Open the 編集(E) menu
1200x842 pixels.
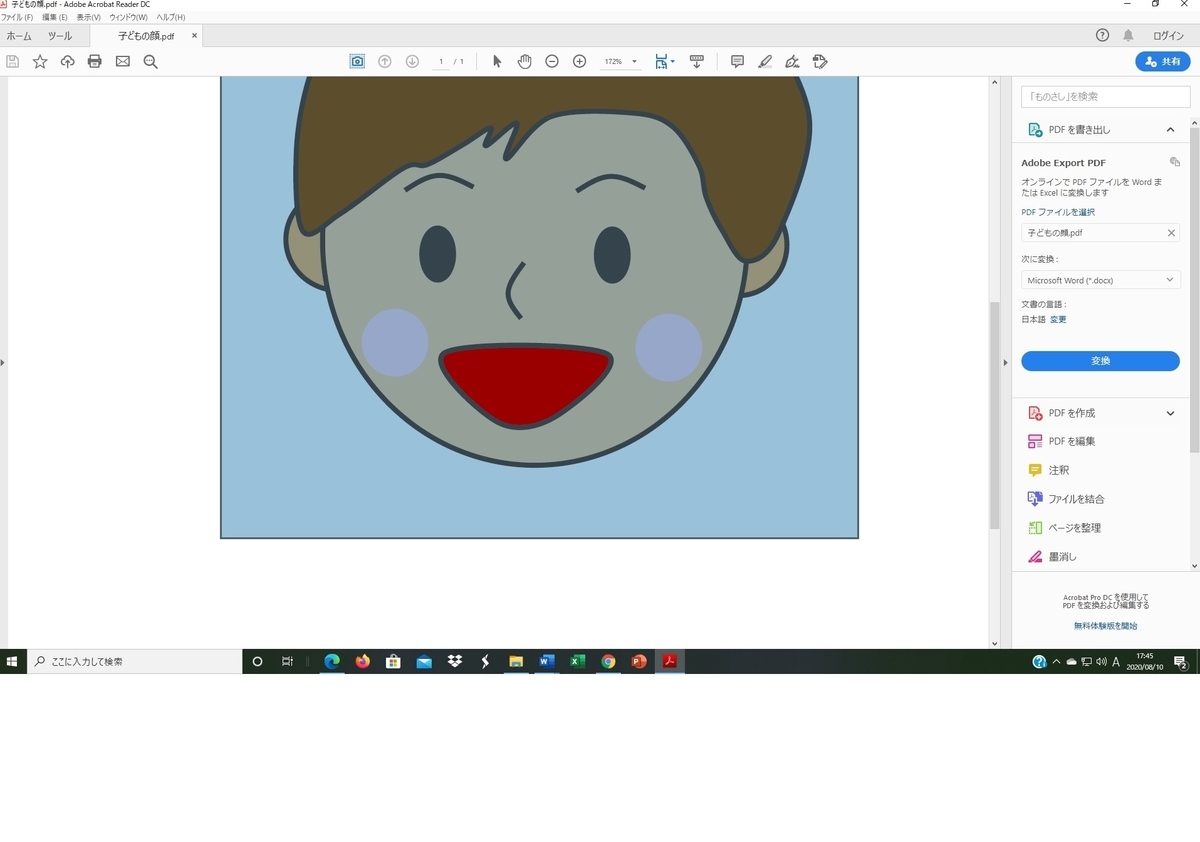[55, 18]
